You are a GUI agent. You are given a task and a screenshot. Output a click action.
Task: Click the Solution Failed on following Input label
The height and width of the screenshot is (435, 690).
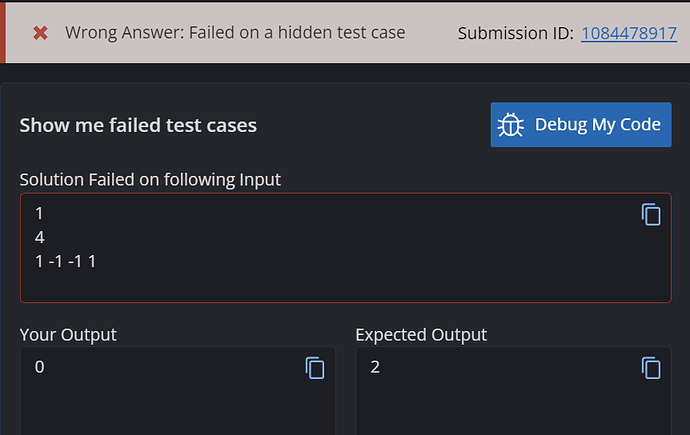150,180
